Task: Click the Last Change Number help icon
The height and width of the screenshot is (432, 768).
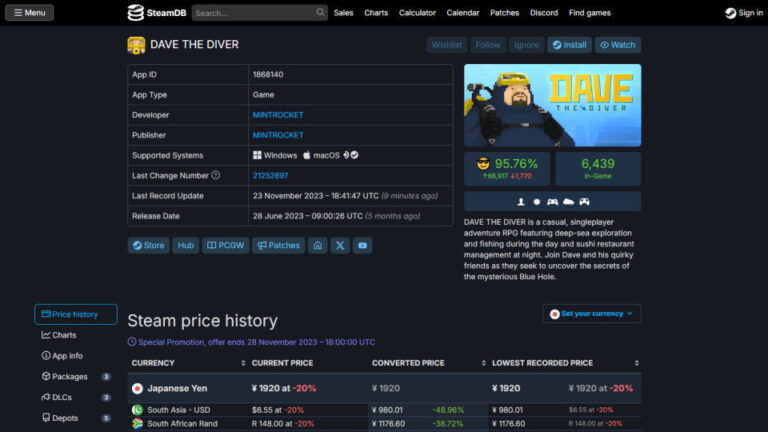Action: tap(216, 175)
